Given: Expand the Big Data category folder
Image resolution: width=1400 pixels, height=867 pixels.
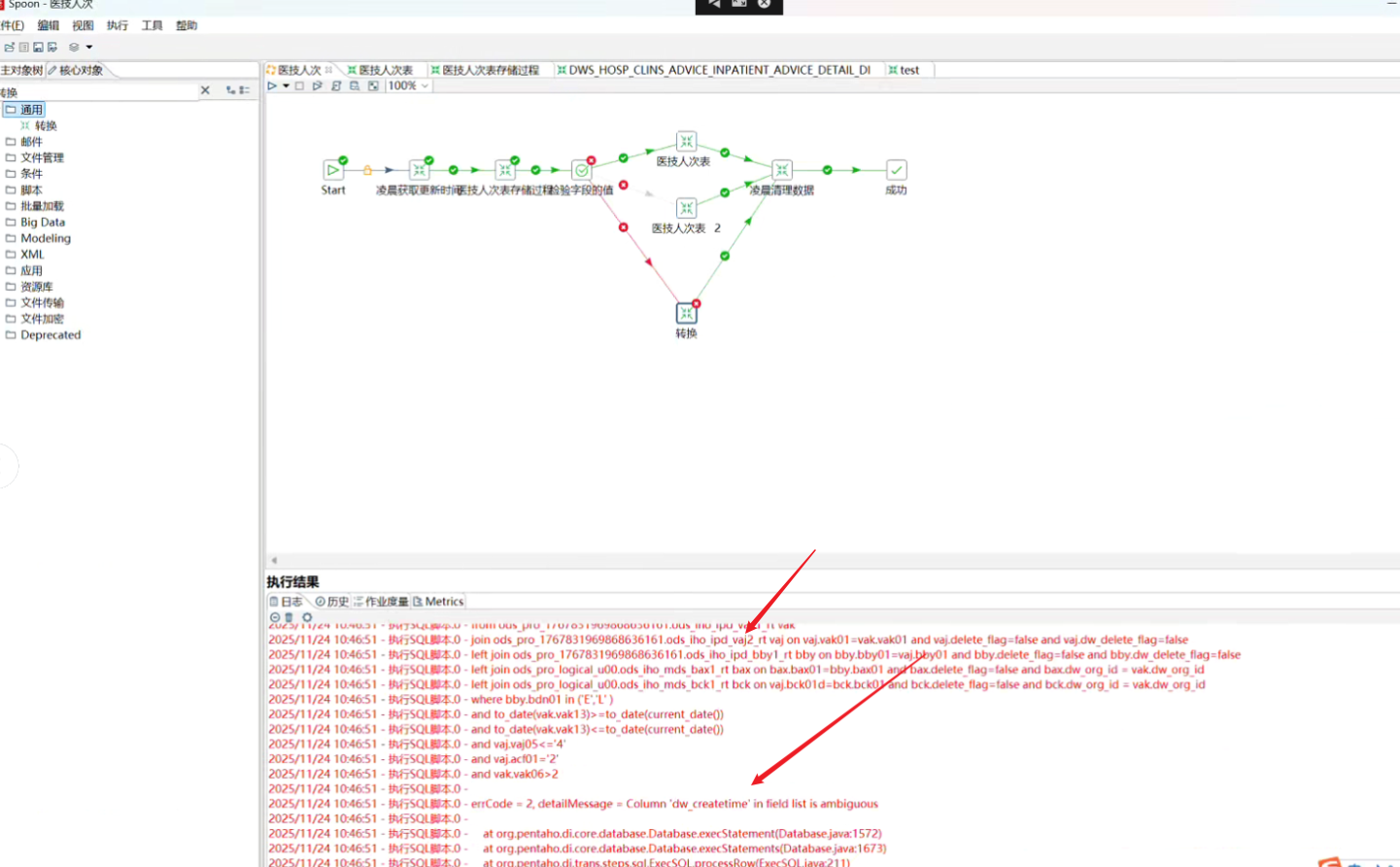Looking at the screenshot, I should coord(42,222).
